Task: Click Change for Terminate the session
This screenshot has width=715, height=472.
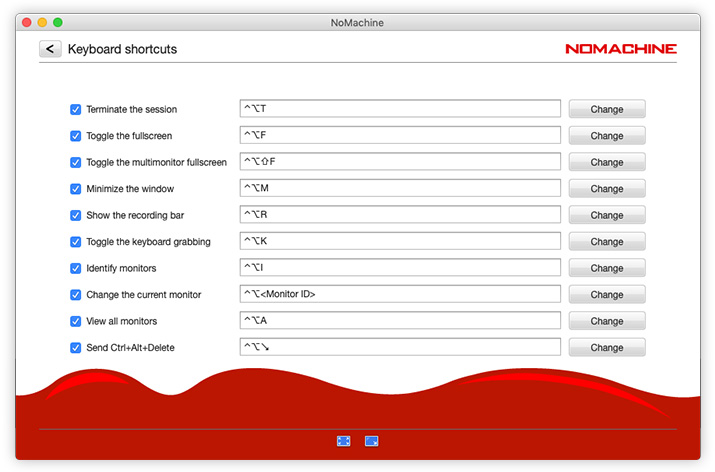Action: 606,109
